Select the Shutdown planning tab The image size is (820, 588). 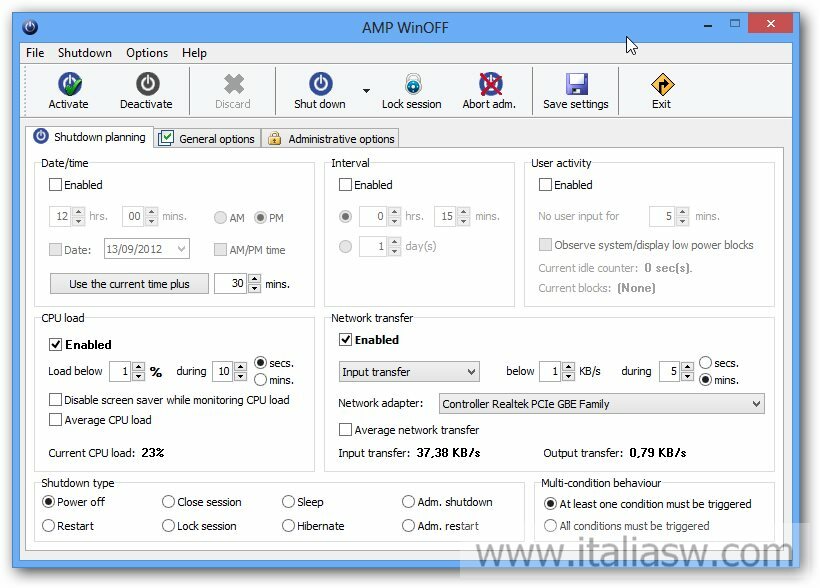[89, 137]
